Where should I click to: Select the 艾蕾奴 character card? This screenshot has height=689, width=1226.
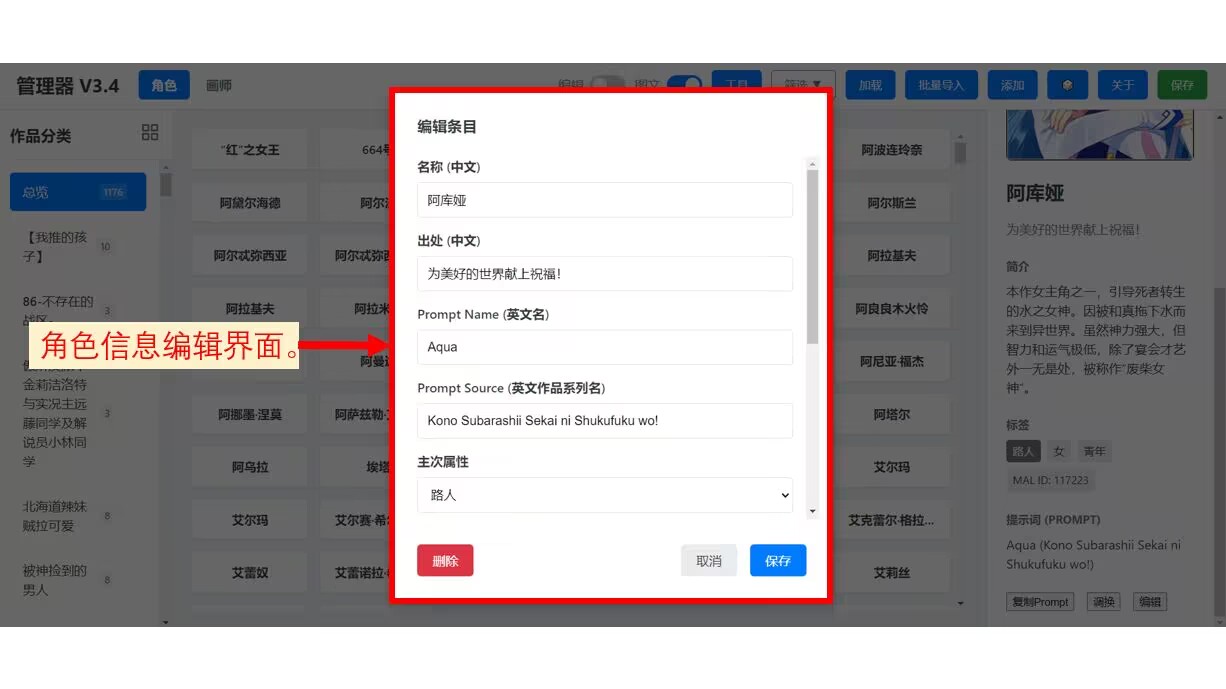click(x=250, y=573)
